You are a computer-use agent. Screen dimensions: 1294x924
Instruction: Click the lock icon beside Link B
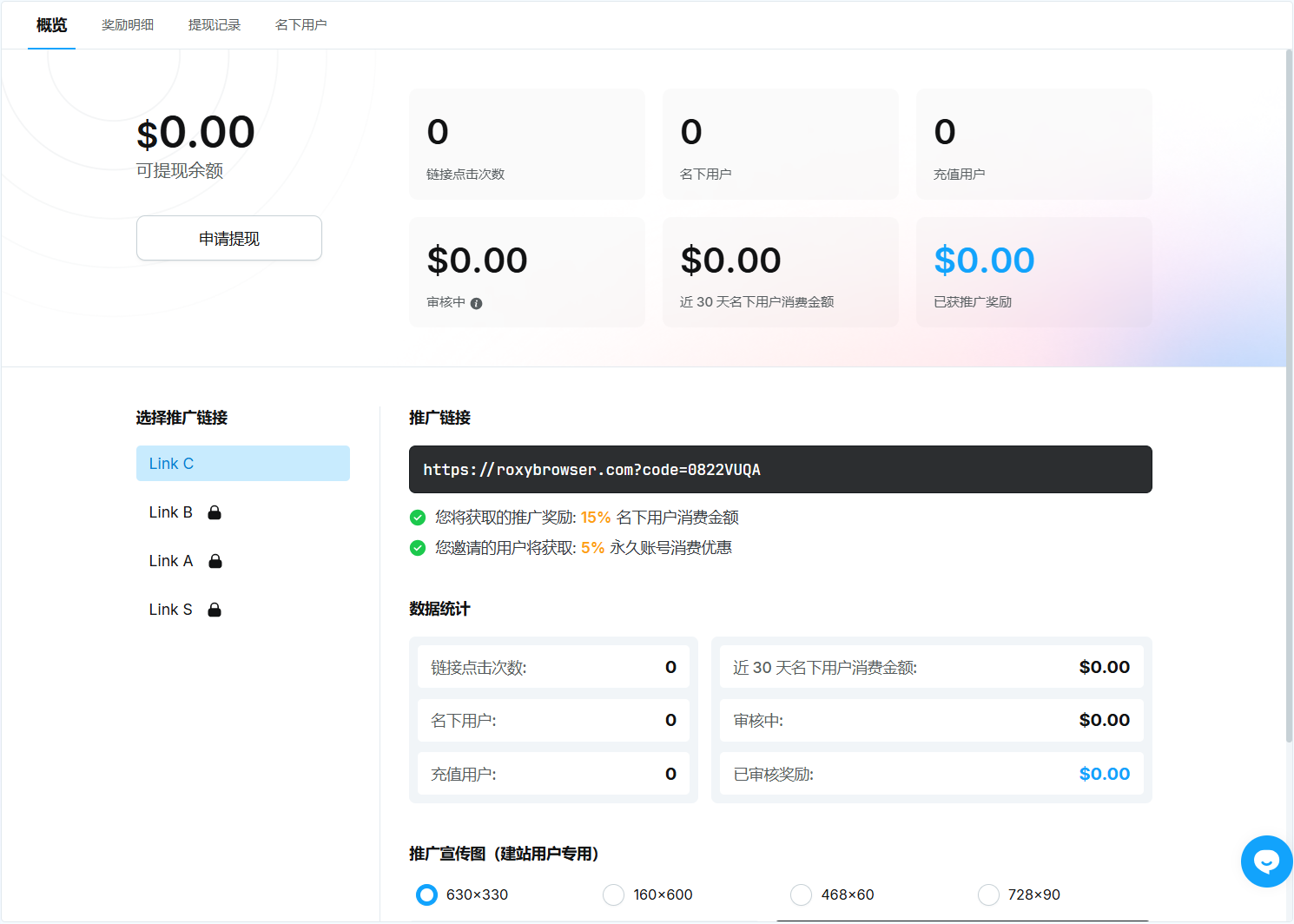pyautogui.click(x=215, y=512)
